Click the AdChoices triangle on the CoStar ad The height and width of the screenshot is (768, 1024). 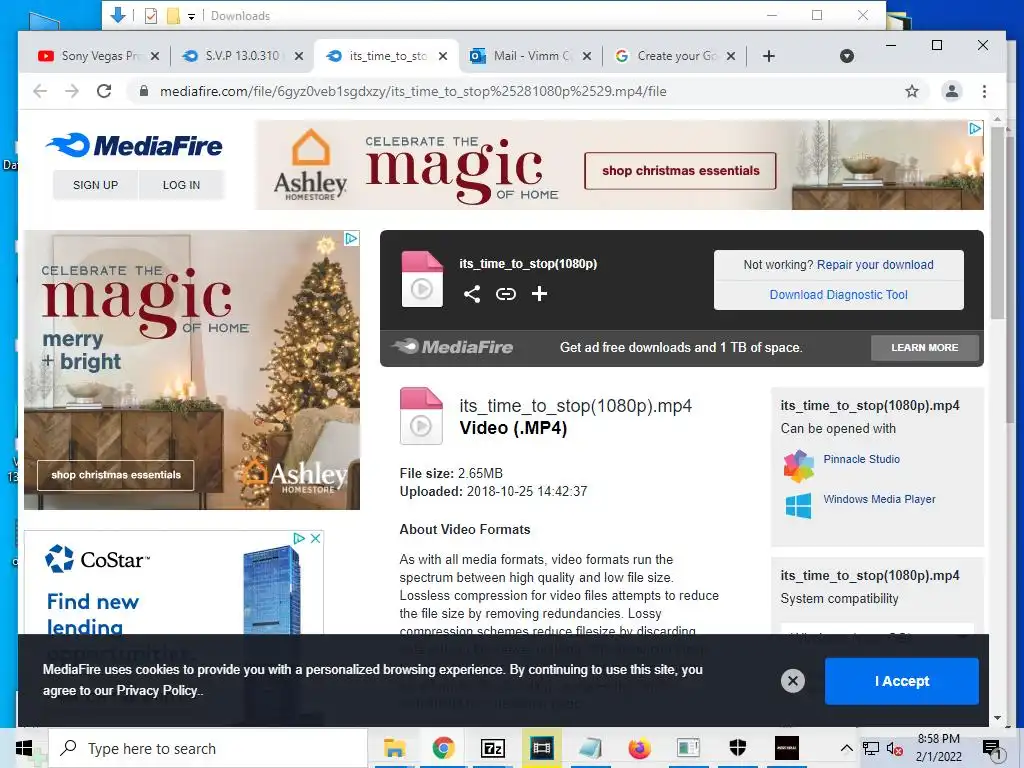(x=299, y=538)
